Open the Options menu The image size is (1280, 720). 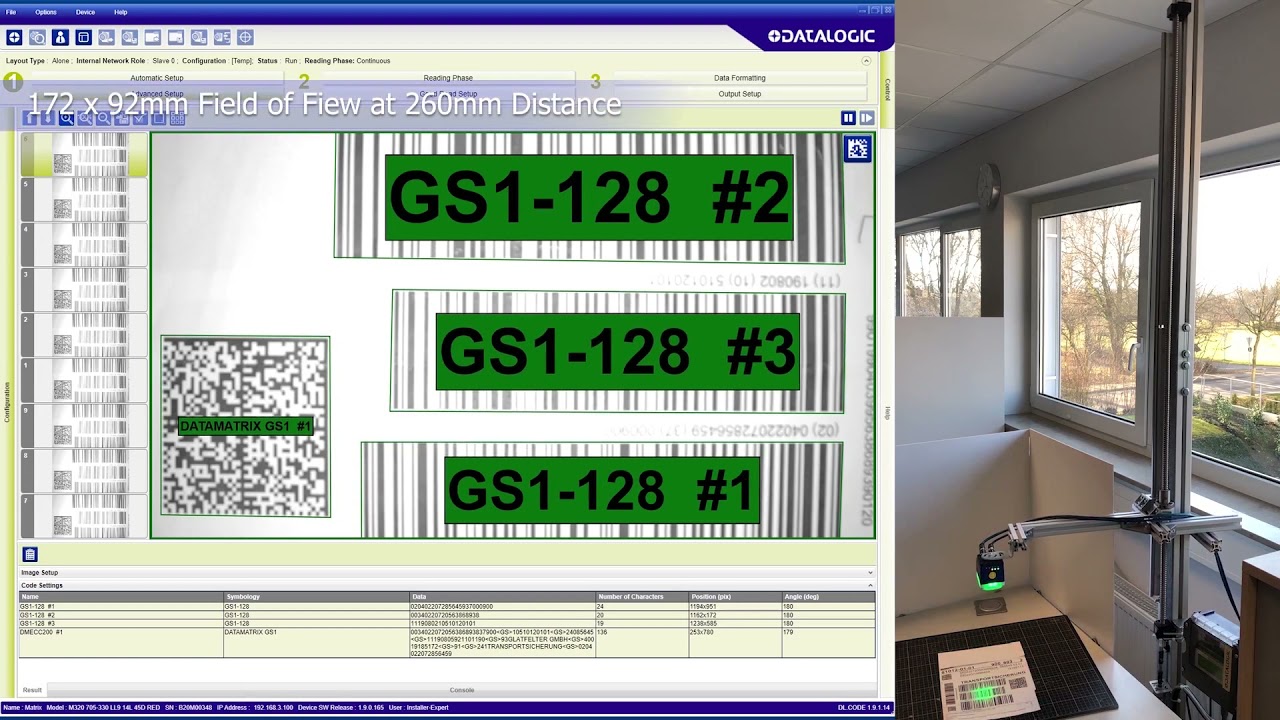46,12
